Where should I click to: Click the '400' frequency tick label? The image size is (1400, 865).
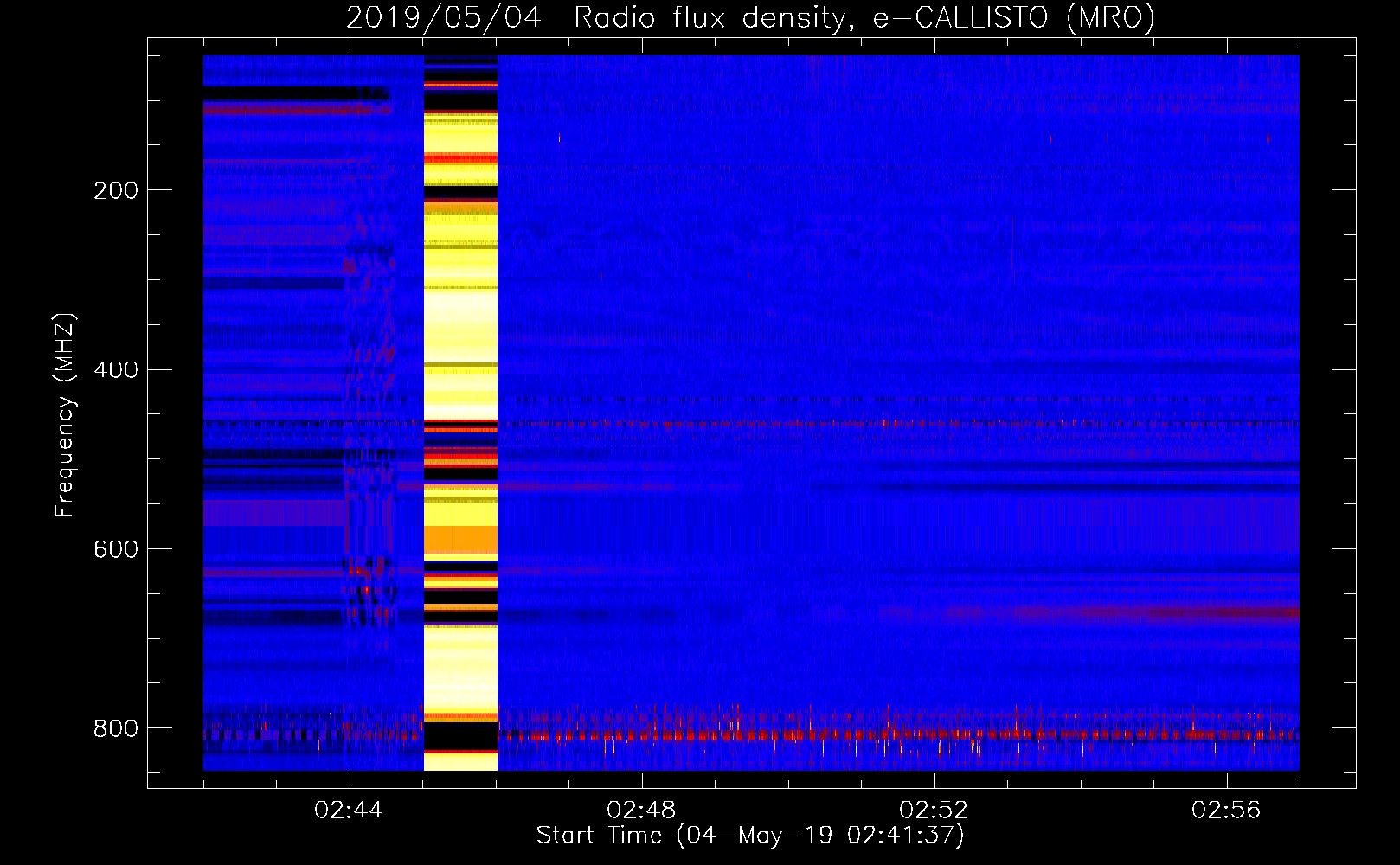coord(115,370)
